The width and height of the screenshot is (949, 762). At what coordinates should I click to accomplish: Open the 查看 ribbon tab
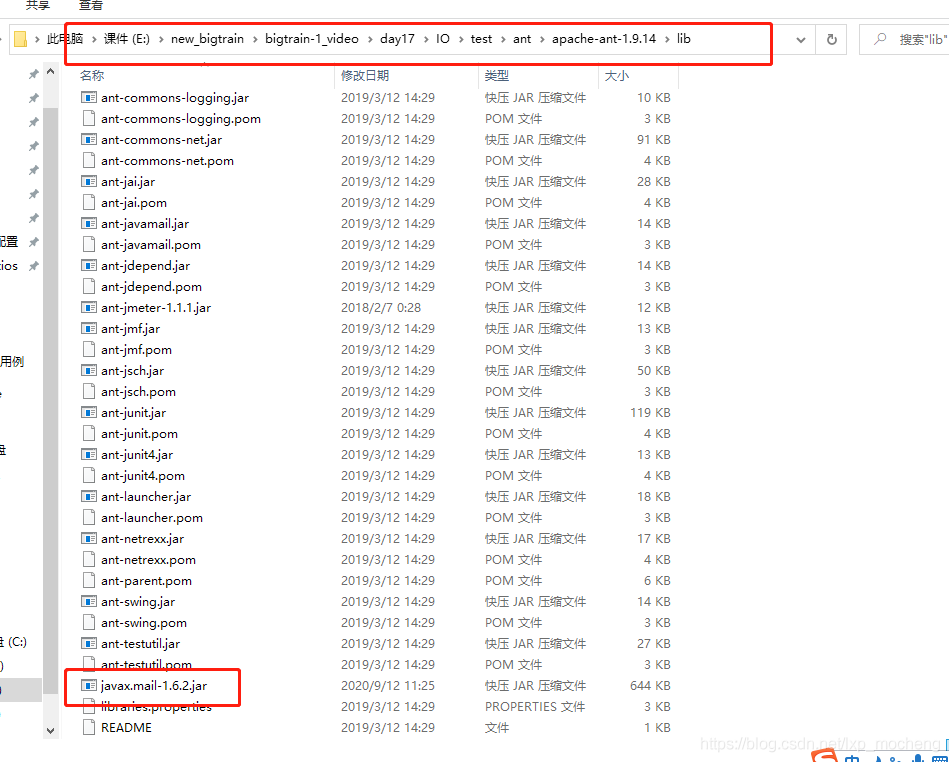pos(91,6)
